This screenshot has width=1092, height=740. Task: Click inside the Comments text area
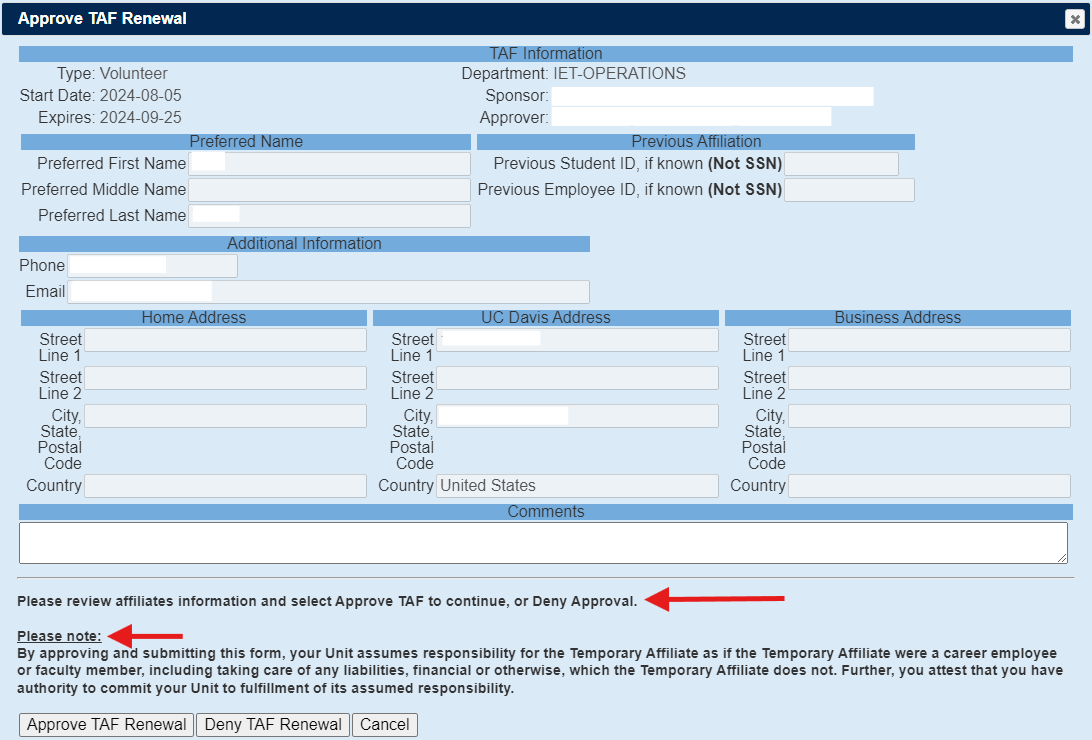click(x=543, y=543)
